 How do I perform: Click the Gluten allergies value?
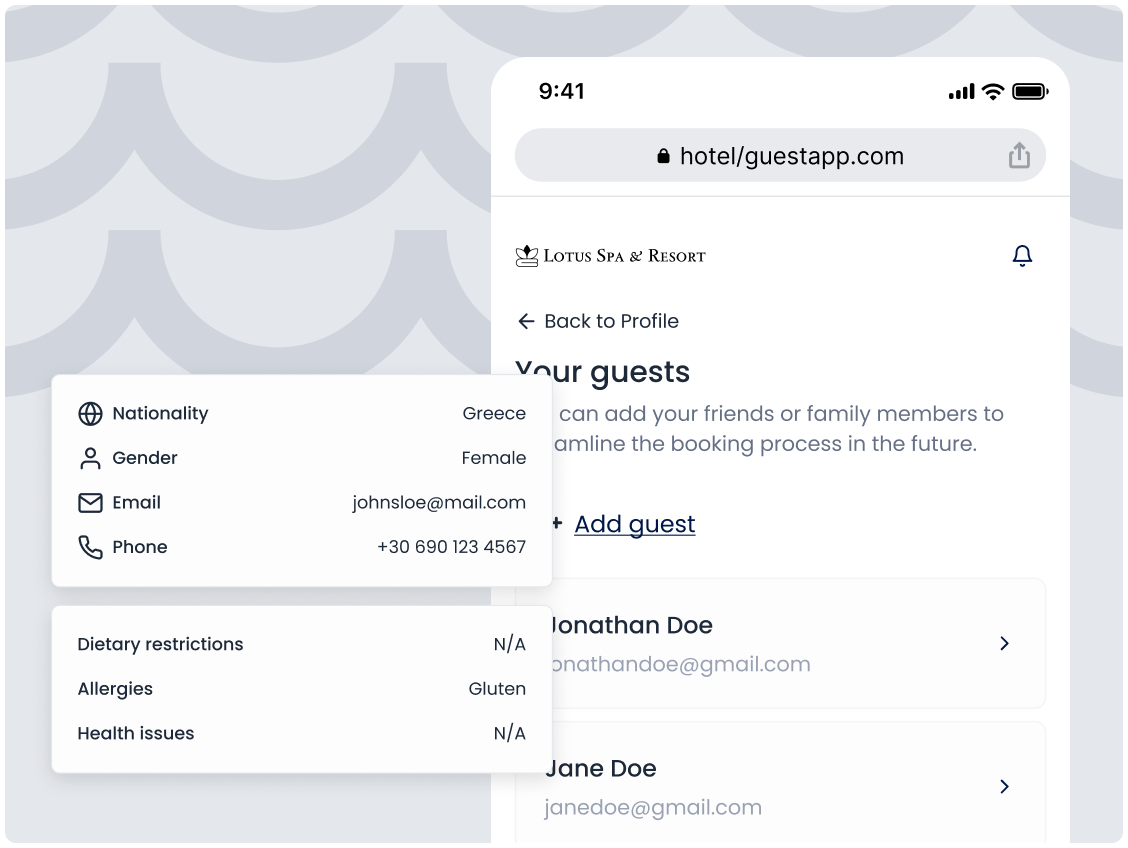497,689
